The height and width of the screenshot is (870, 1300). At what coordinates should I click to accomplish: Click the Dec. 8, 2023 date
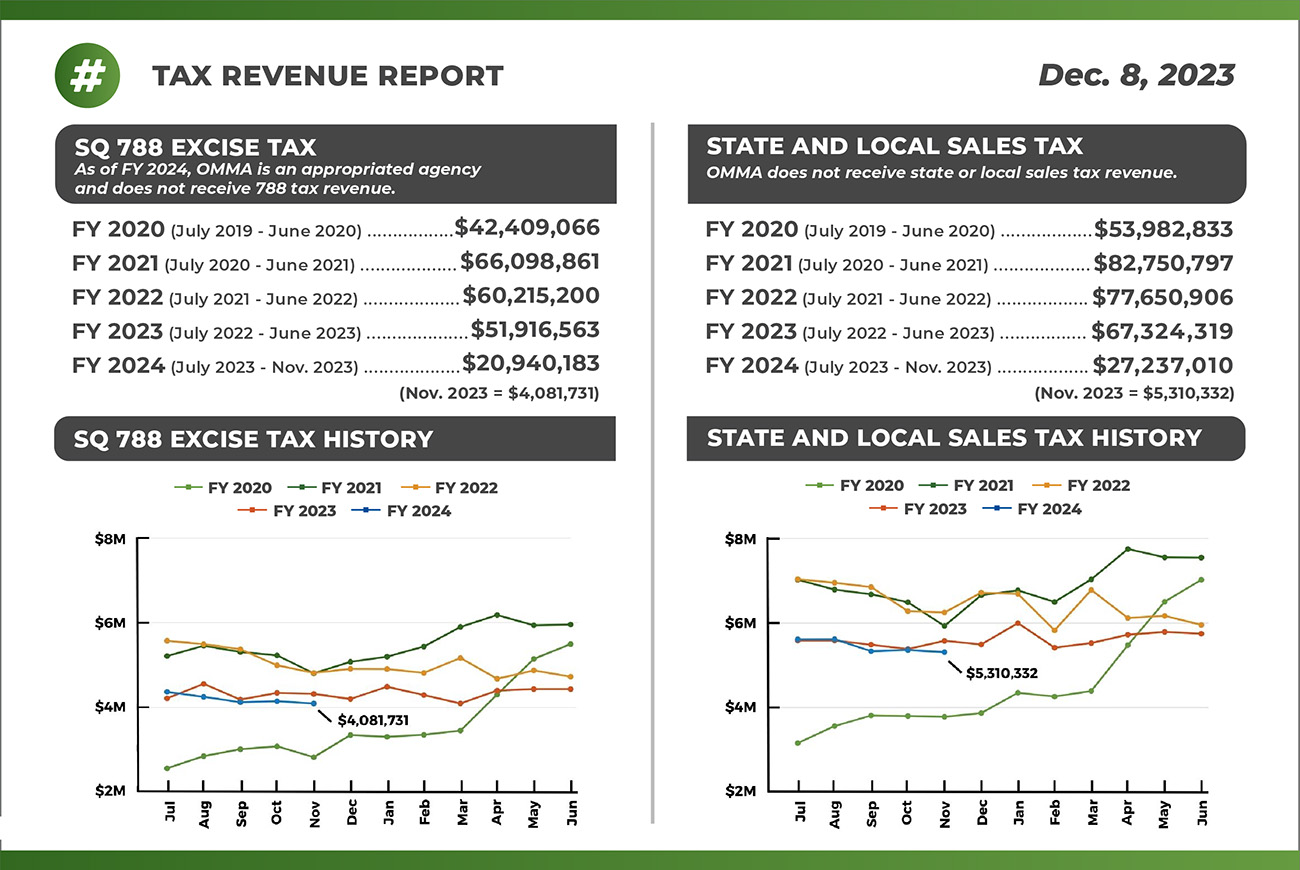pos(1136,75)
